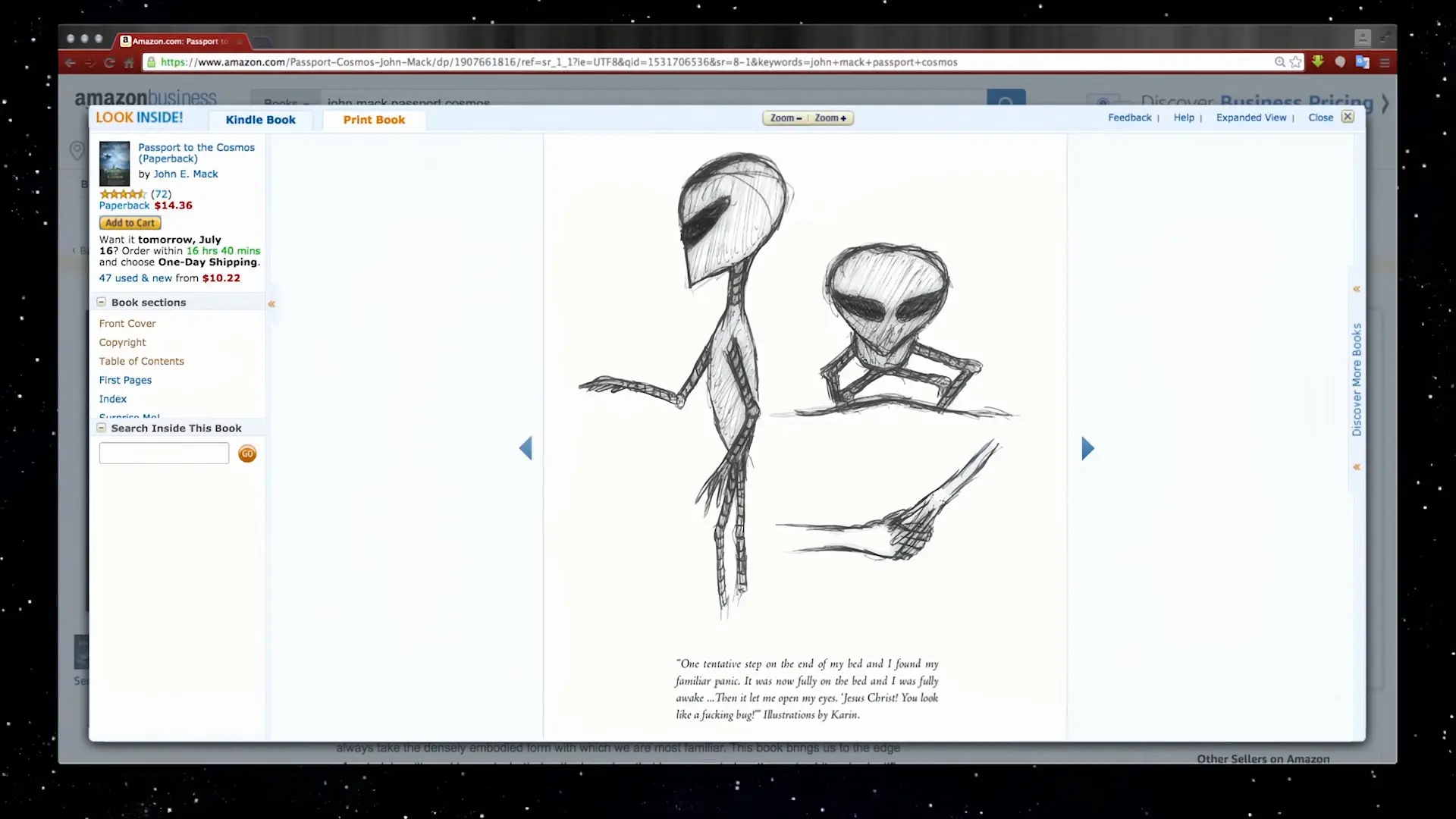Switch to the Kindle Book tab
This screenshot has width=1456, height=819.
[x=261, y=120]
